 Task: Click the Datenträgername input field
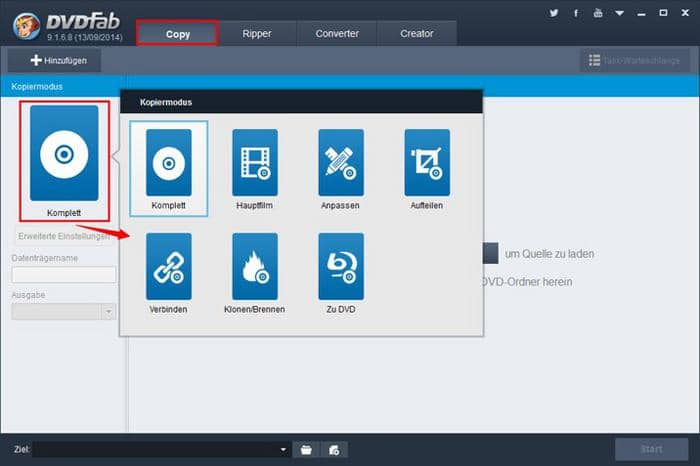(x=64, y=275)
